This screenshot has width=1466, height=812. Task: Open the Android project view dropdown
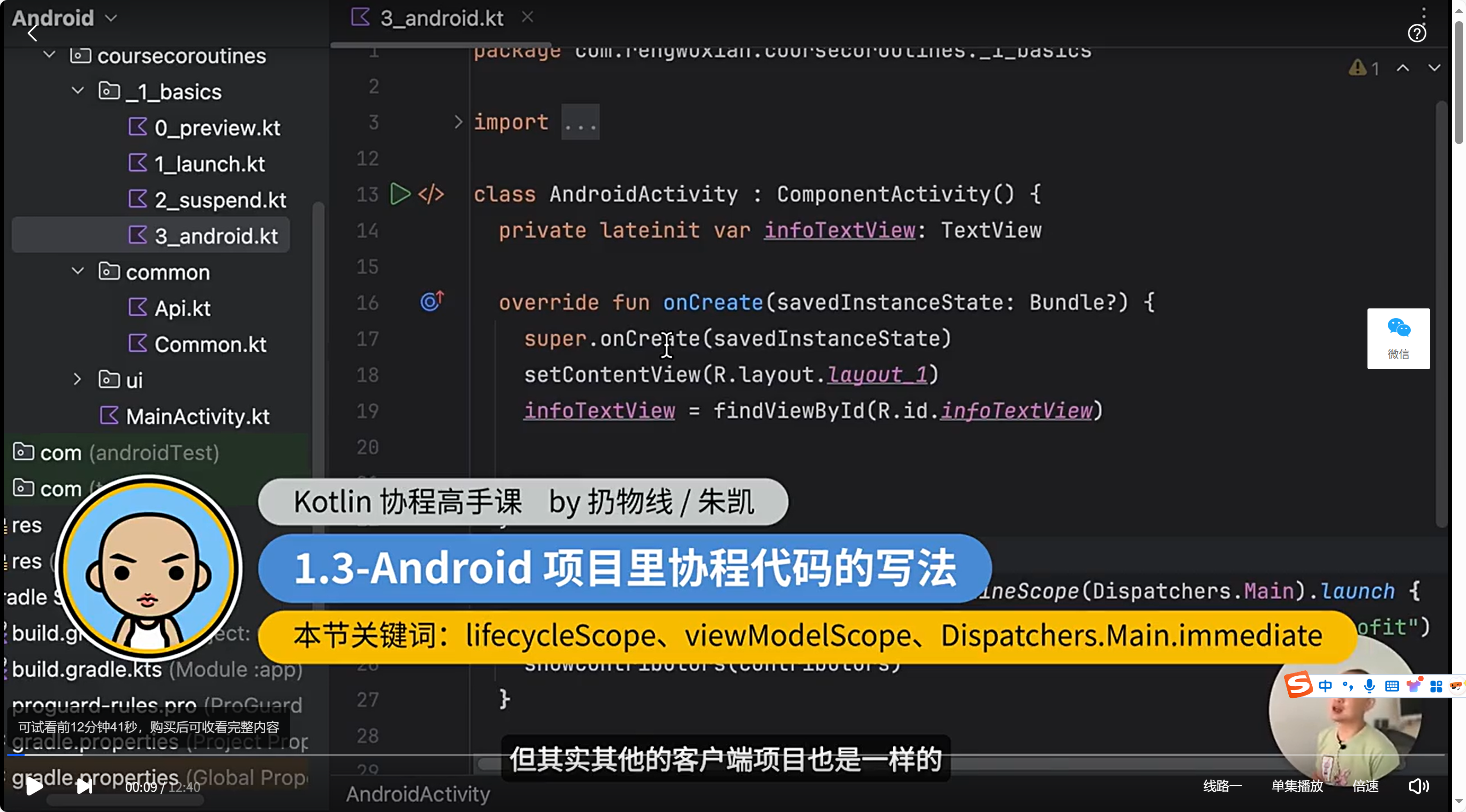(65, 18)
